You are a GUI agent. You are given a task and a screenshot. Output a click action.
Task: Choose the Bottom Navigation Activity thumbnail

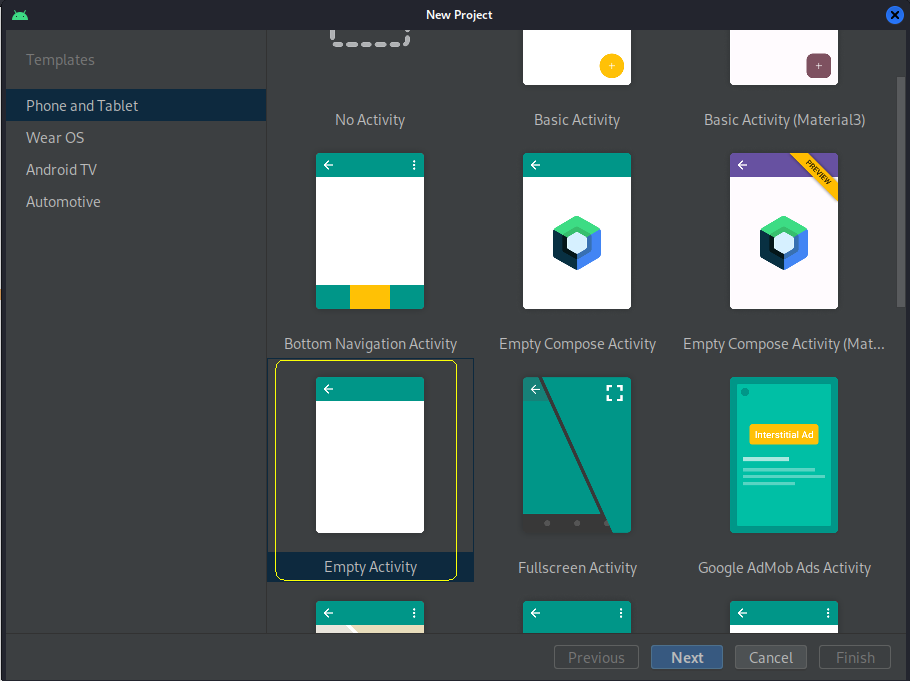pos(370,231)
